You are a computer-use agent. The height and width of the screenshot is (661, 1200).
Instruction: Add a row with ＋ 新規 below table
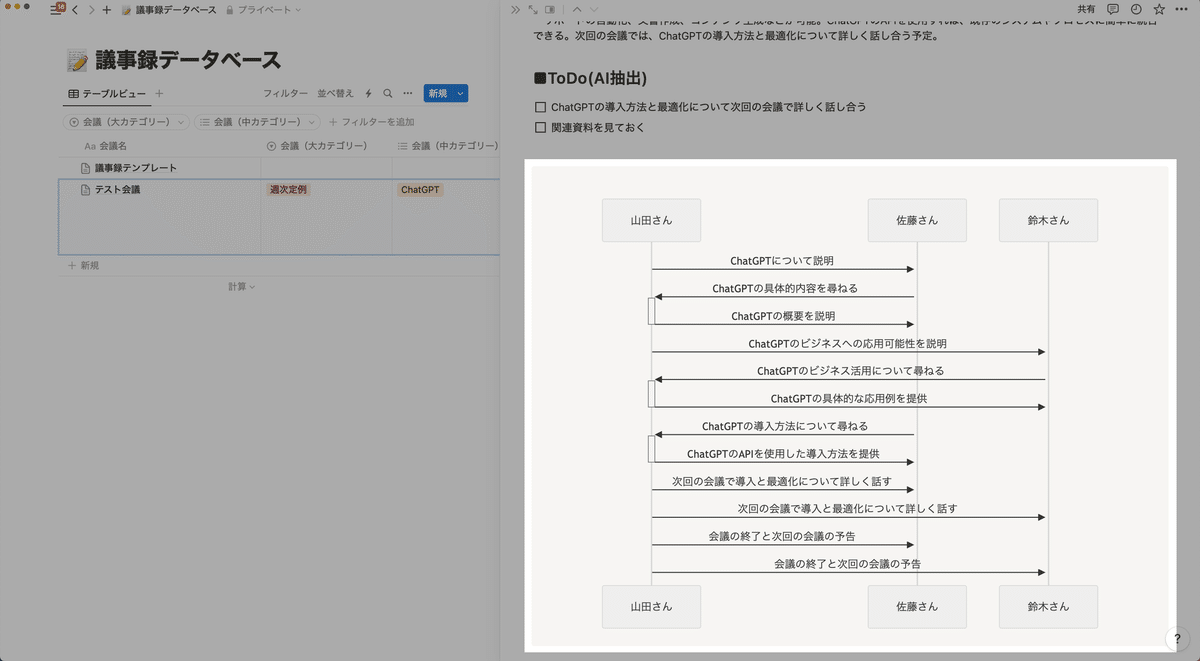83,266
